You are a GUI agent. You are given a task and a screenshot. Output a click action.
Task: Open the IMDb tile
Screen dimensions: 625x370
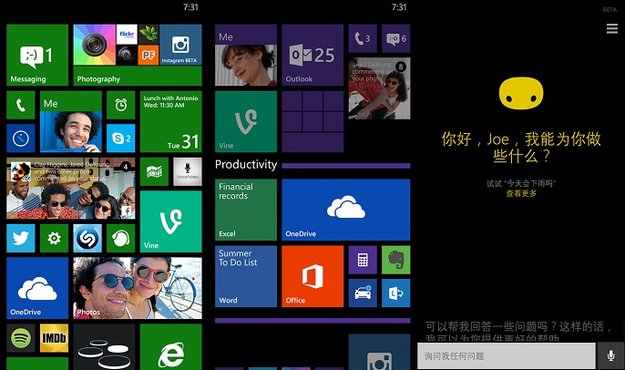click(54, 338)
